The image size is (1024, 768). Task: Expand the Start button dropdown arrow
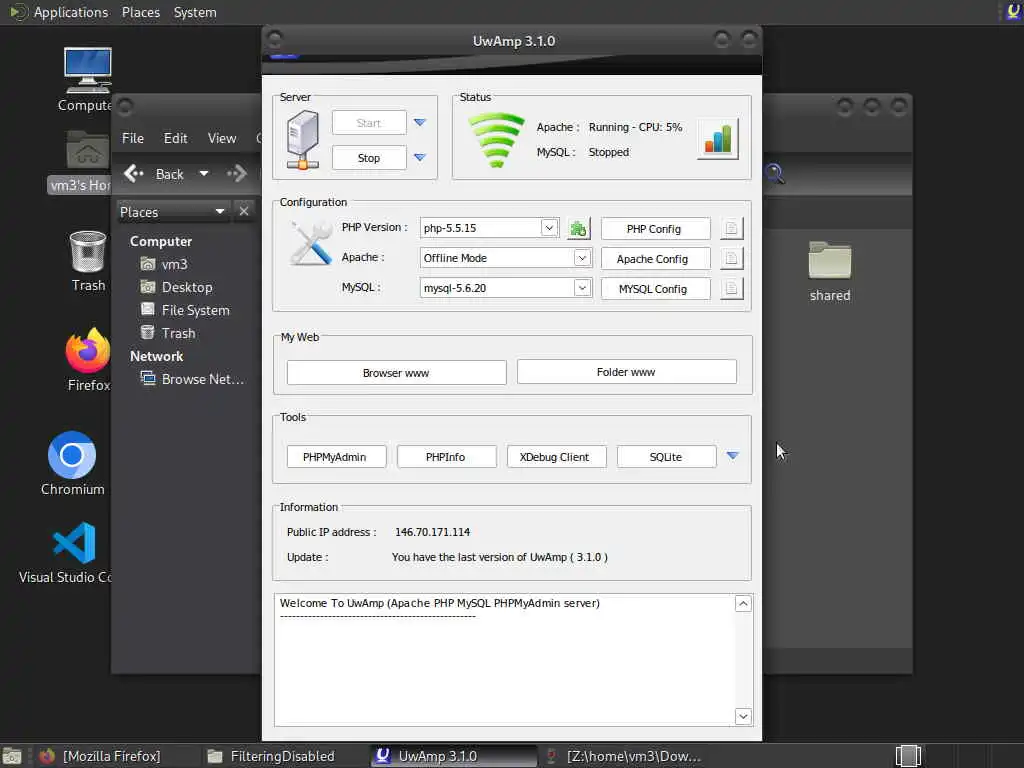(x=420, y=123)
